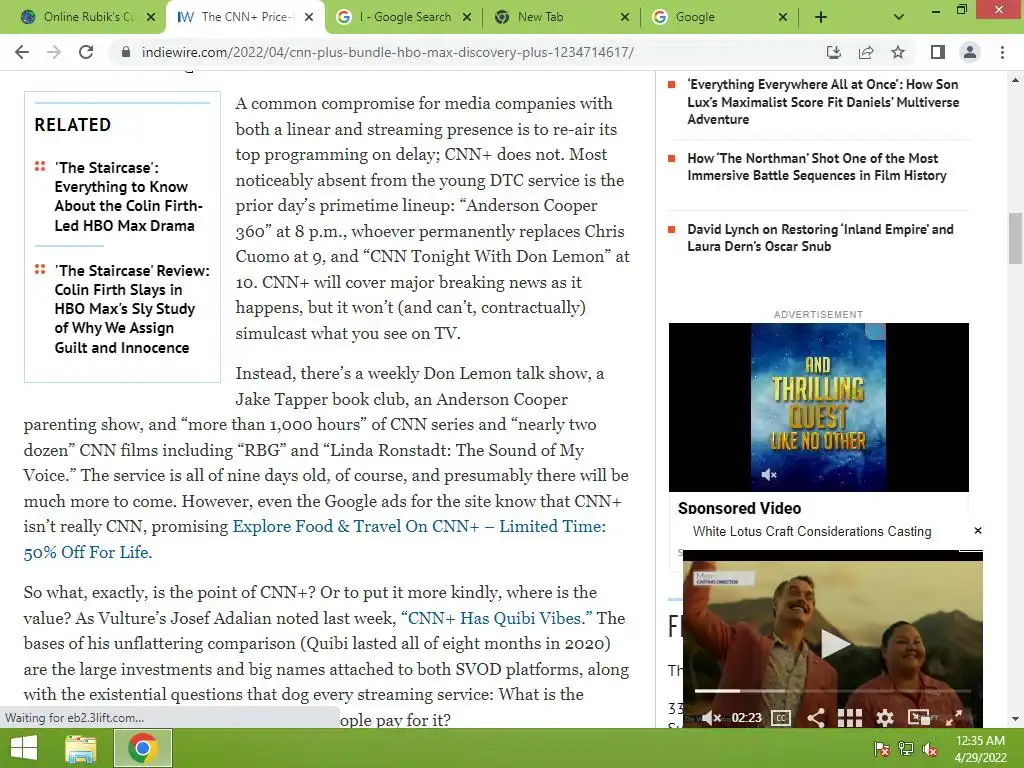Toggle the Chrome side panel
The width and height of the screenshot is (1024, 768).
pos(938,52)
